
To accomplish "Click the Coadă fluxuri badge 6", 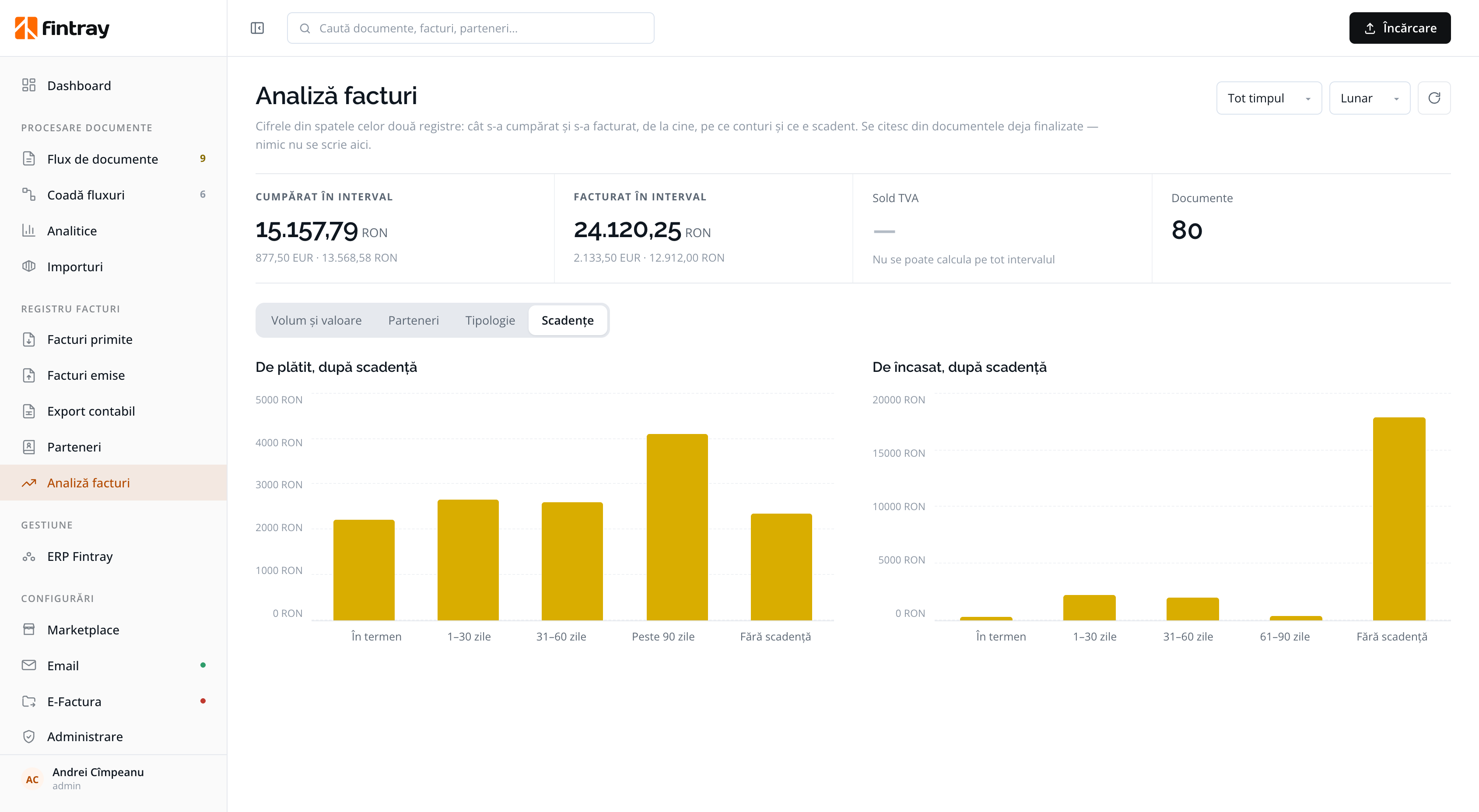I will [x=203, y=195].
